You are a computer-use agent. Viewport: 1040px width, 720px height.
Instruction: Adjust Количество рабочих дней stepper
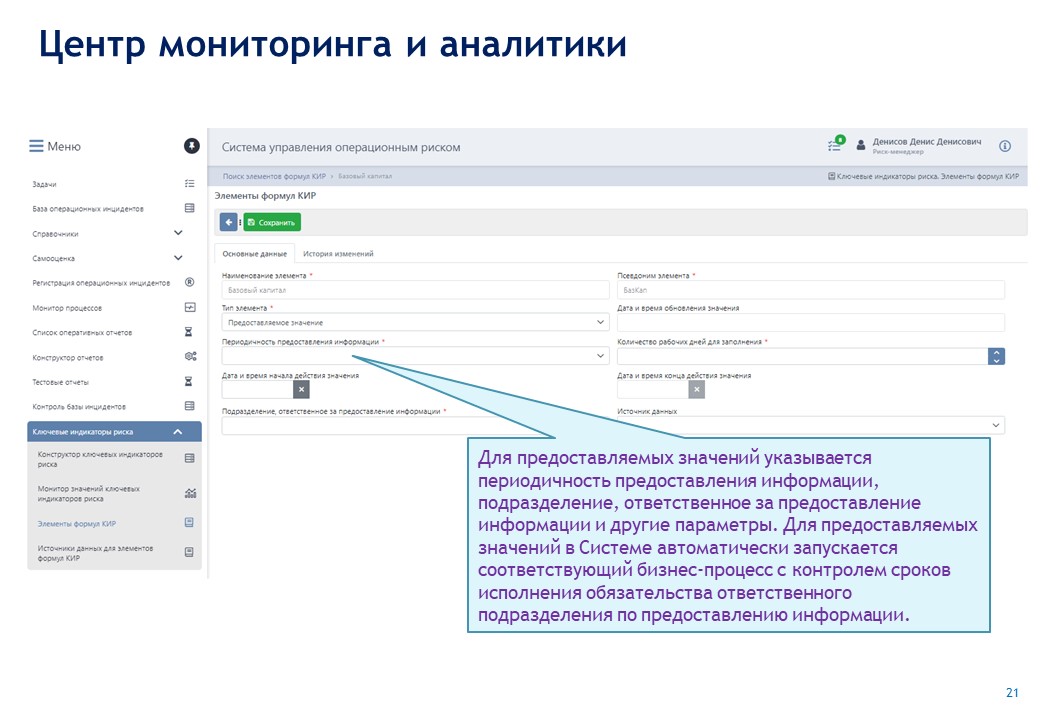click(x=996, y=356)
